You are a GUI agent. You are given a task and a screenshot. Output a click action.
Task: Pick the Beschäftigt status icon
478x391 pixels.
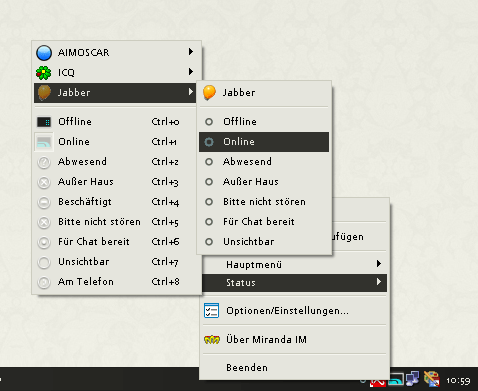click(44, 202)
